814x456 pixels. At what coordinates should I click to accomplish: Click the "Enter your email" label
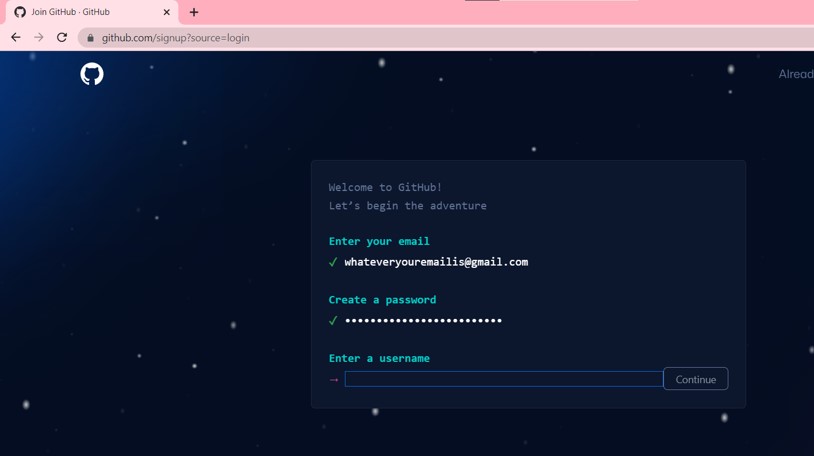tap(379, 241)
